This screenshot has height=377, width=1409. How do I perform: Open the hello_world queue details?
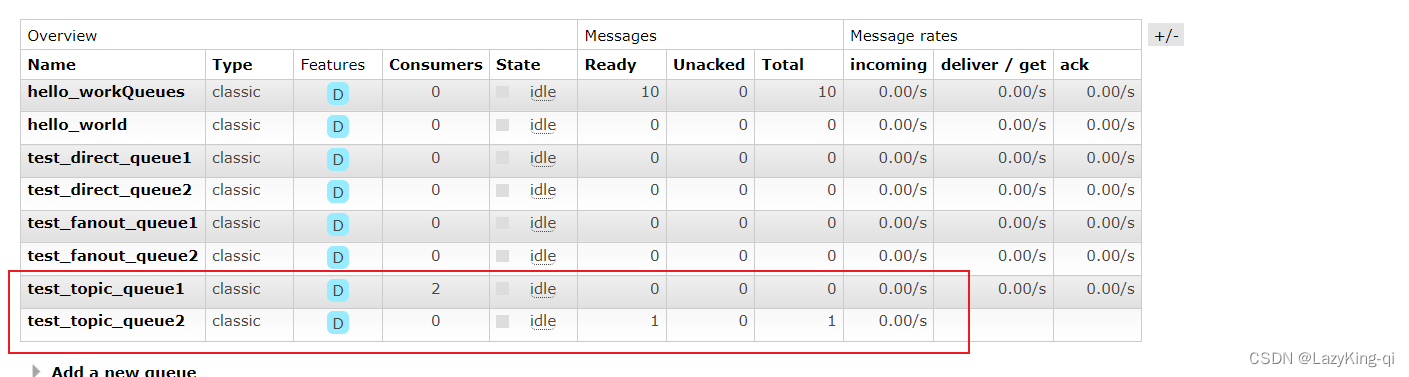[x=77, y=125]
